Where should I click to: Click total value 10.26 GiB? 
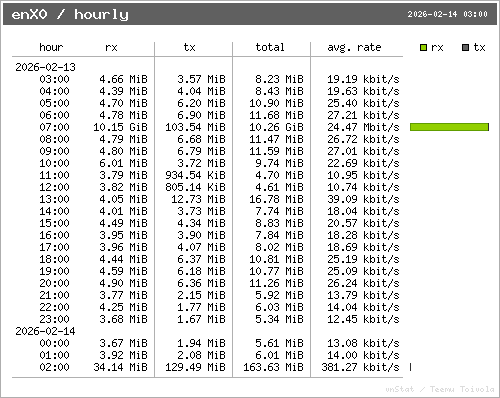point(276,127)
